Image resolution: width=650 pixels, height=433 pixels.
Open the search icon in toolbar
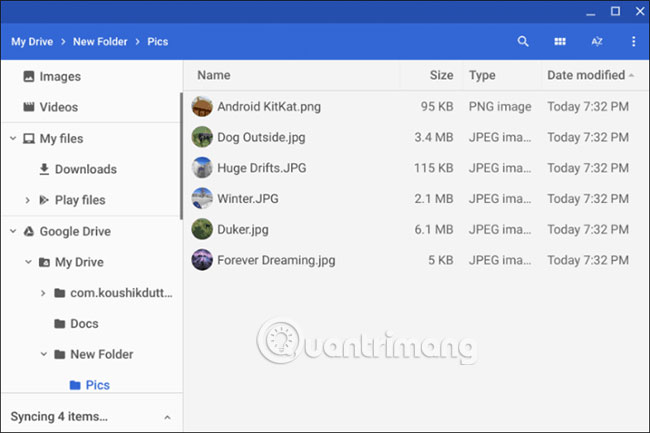(x=523, y=42)
